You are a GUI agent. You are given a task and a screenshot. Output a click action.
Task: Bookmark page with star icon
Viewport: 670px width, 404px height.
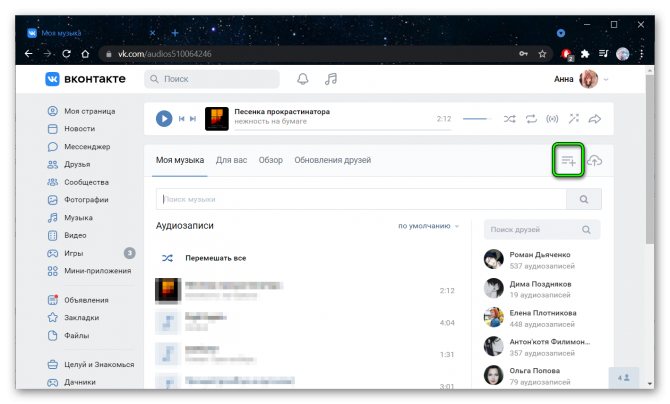pos(542,54)
